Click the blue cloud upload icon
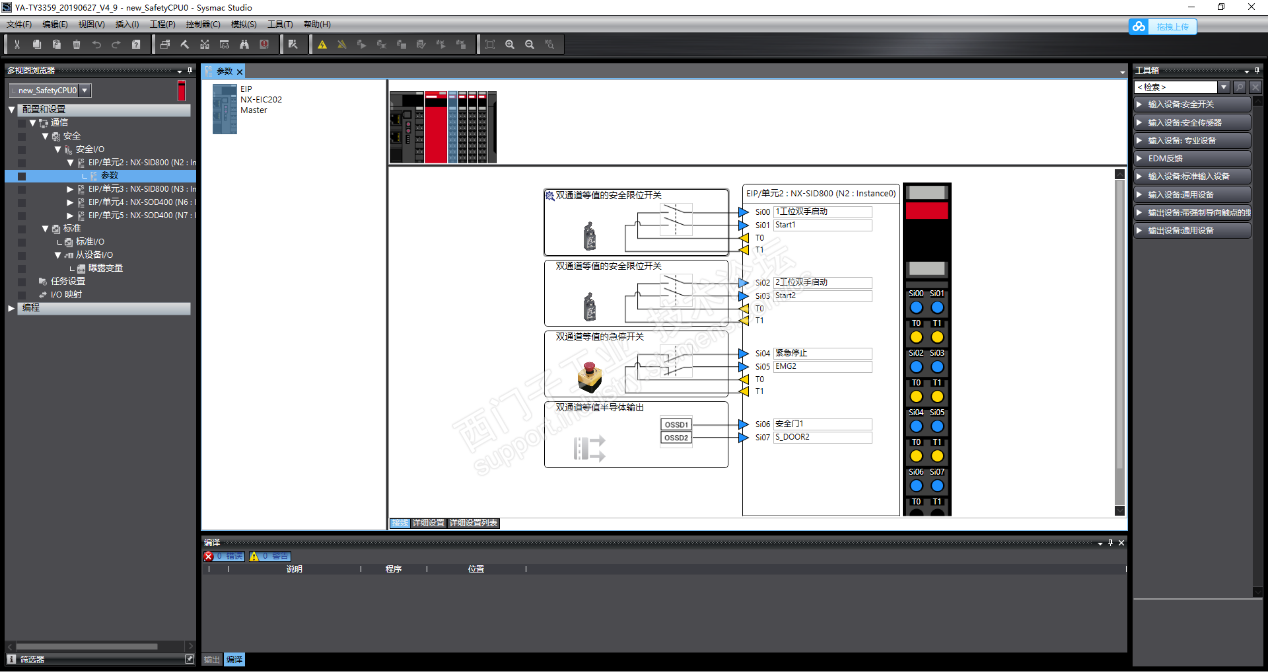The image size is (1268, 672). coord(1139,27)
